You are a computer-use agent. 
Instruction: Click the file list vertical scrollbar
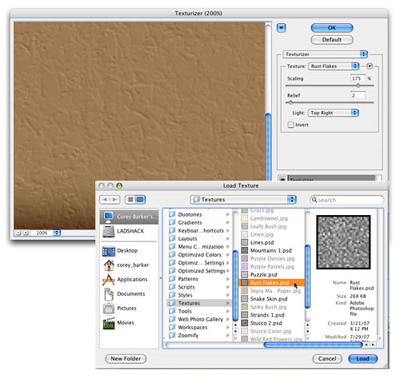tap(308, 276)
